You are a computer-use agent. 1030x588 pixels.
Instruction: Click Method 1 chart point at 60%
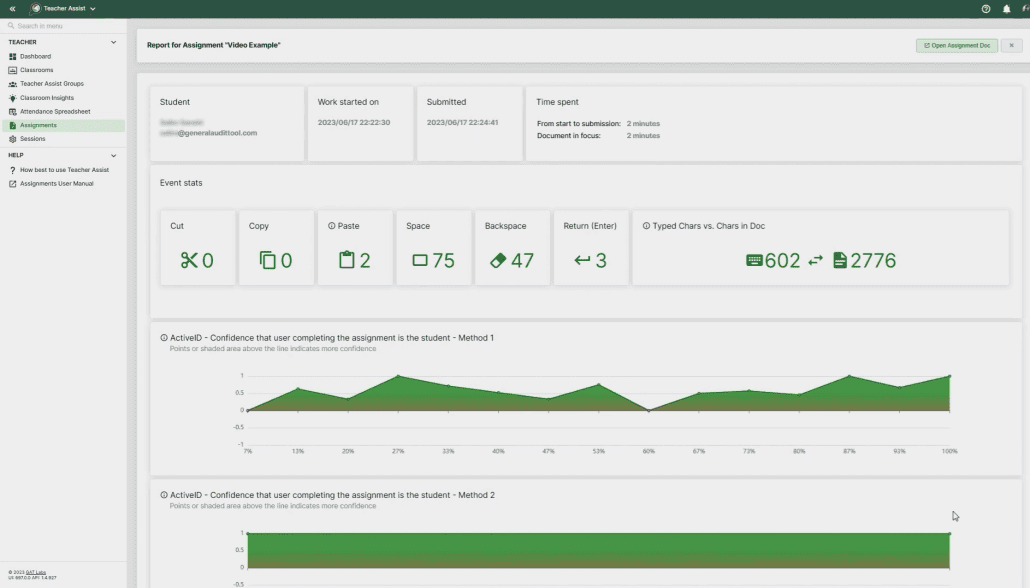(x=649, y=410)
